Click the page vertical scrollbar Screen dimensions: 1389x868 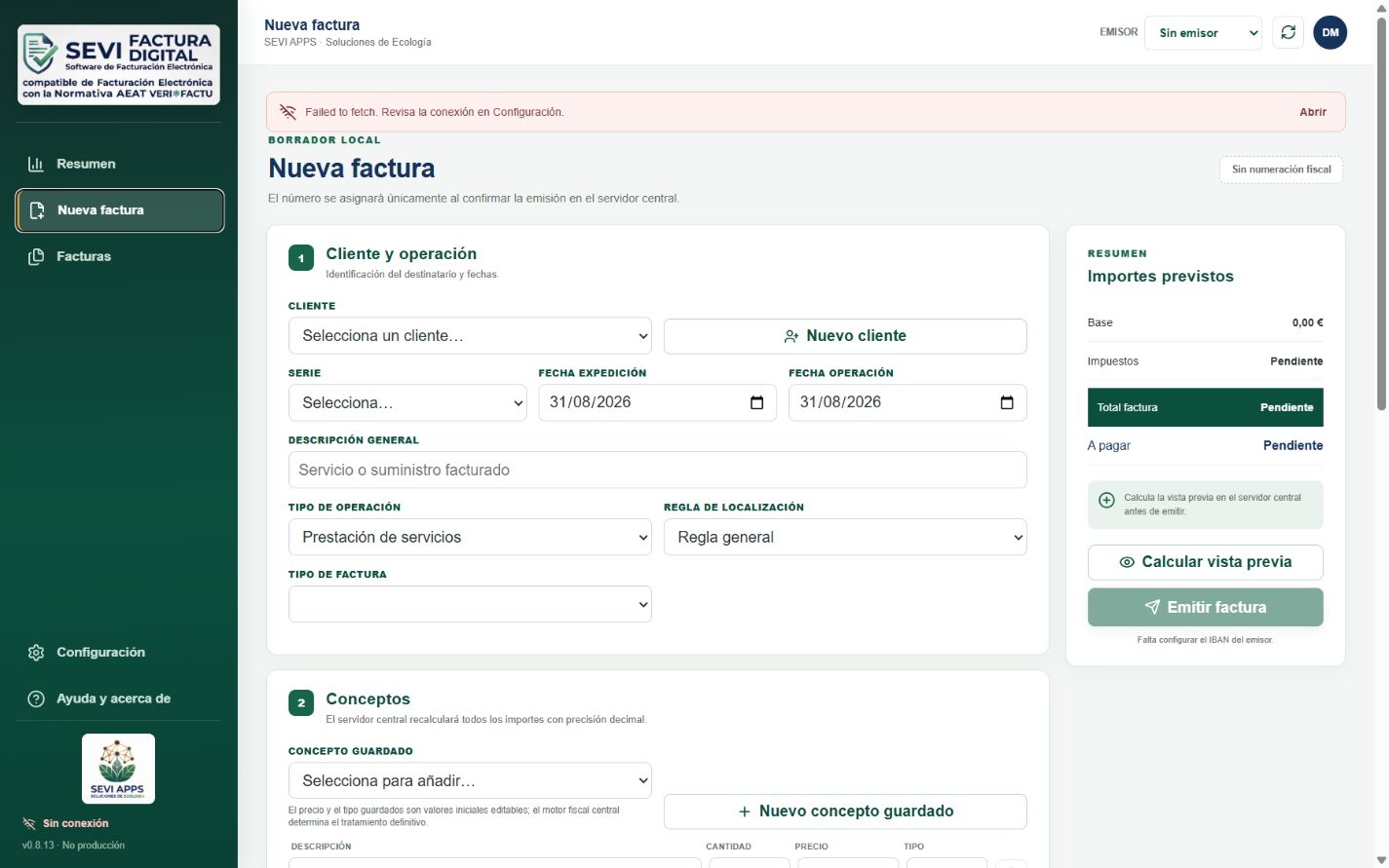pyautogui.click(x=1381, y=214)
